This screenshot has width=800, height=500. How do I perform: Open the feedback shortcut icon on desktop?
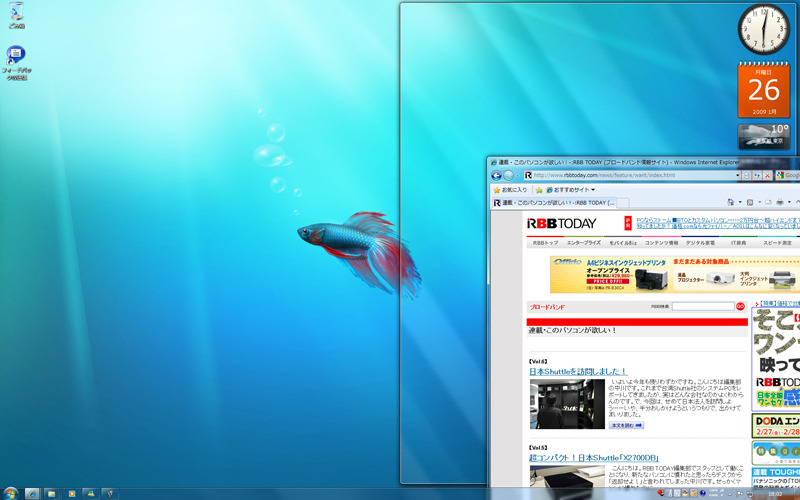click(16, 63)
